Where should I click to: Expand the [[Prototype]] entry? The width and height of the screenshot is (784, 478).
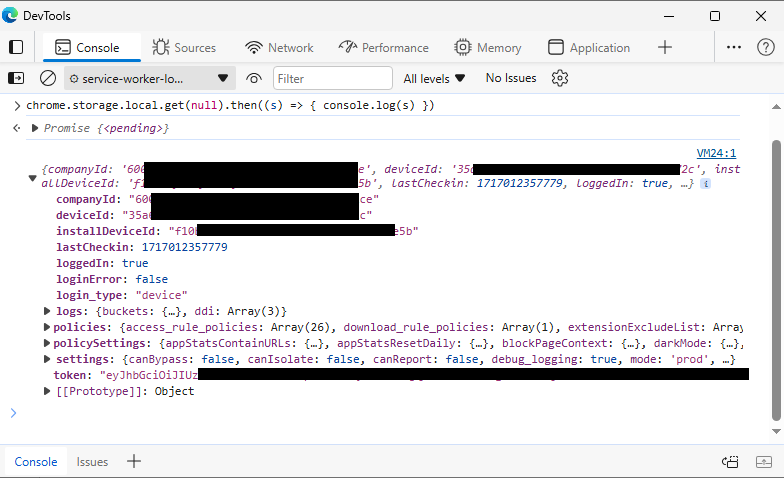pos(47,391)
